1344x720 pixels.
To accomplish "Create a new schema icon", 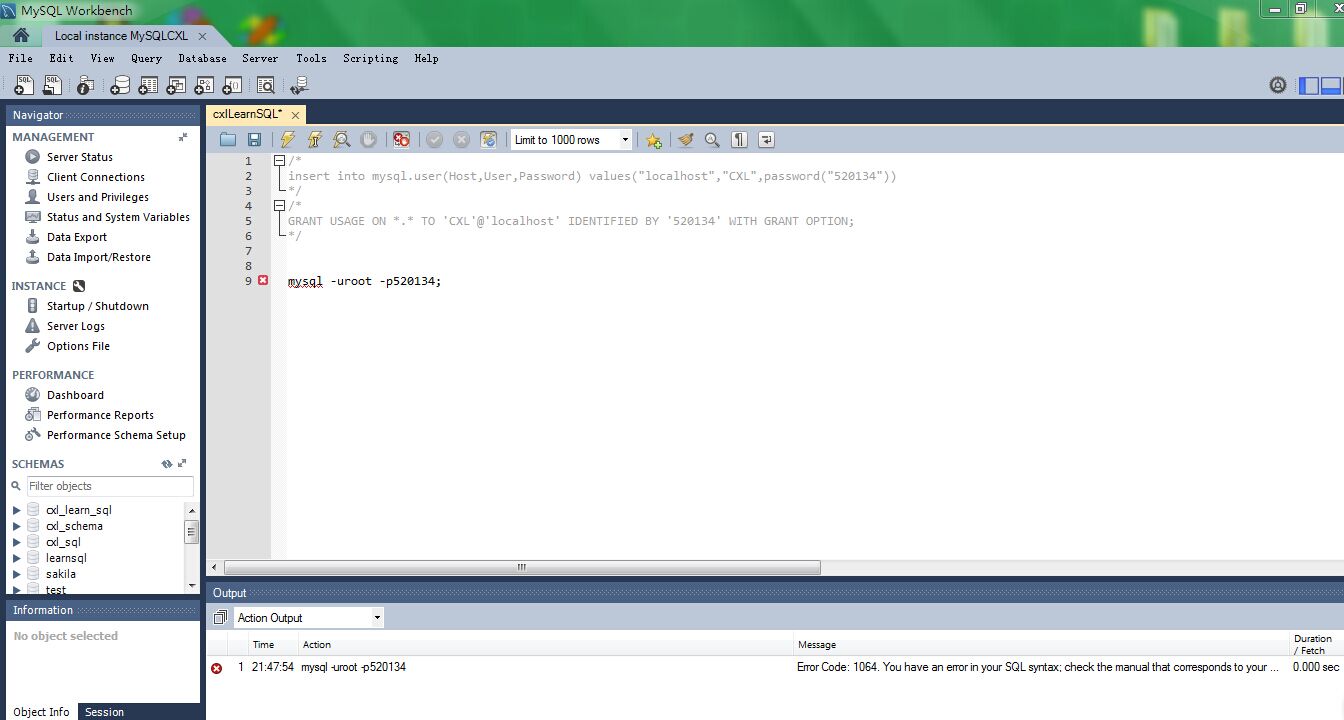I will [120, 85].
